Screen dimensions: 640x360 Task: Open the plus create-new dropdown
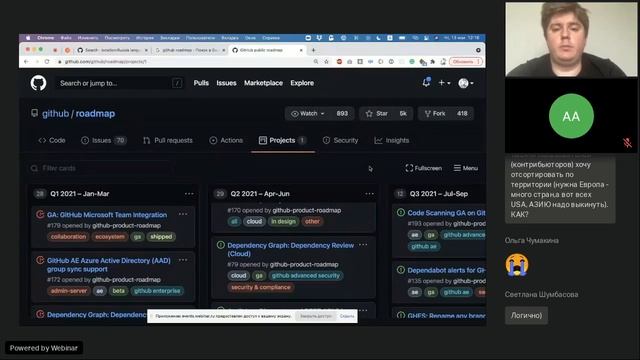click(x=444, y=83)
